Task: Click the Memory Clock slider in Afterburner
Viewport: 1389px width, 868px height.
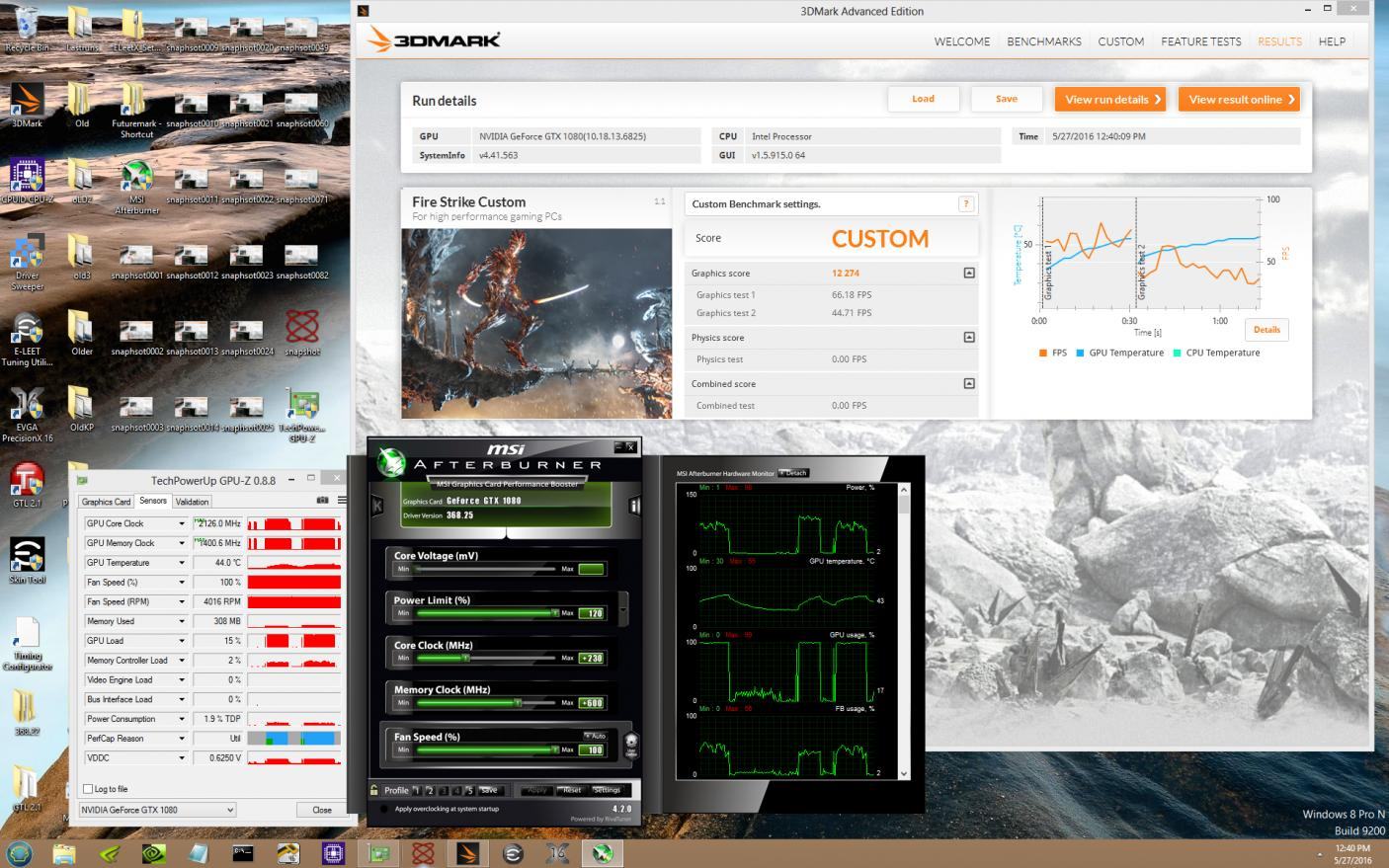Action: pyautogui.click(x=487, y=703)
